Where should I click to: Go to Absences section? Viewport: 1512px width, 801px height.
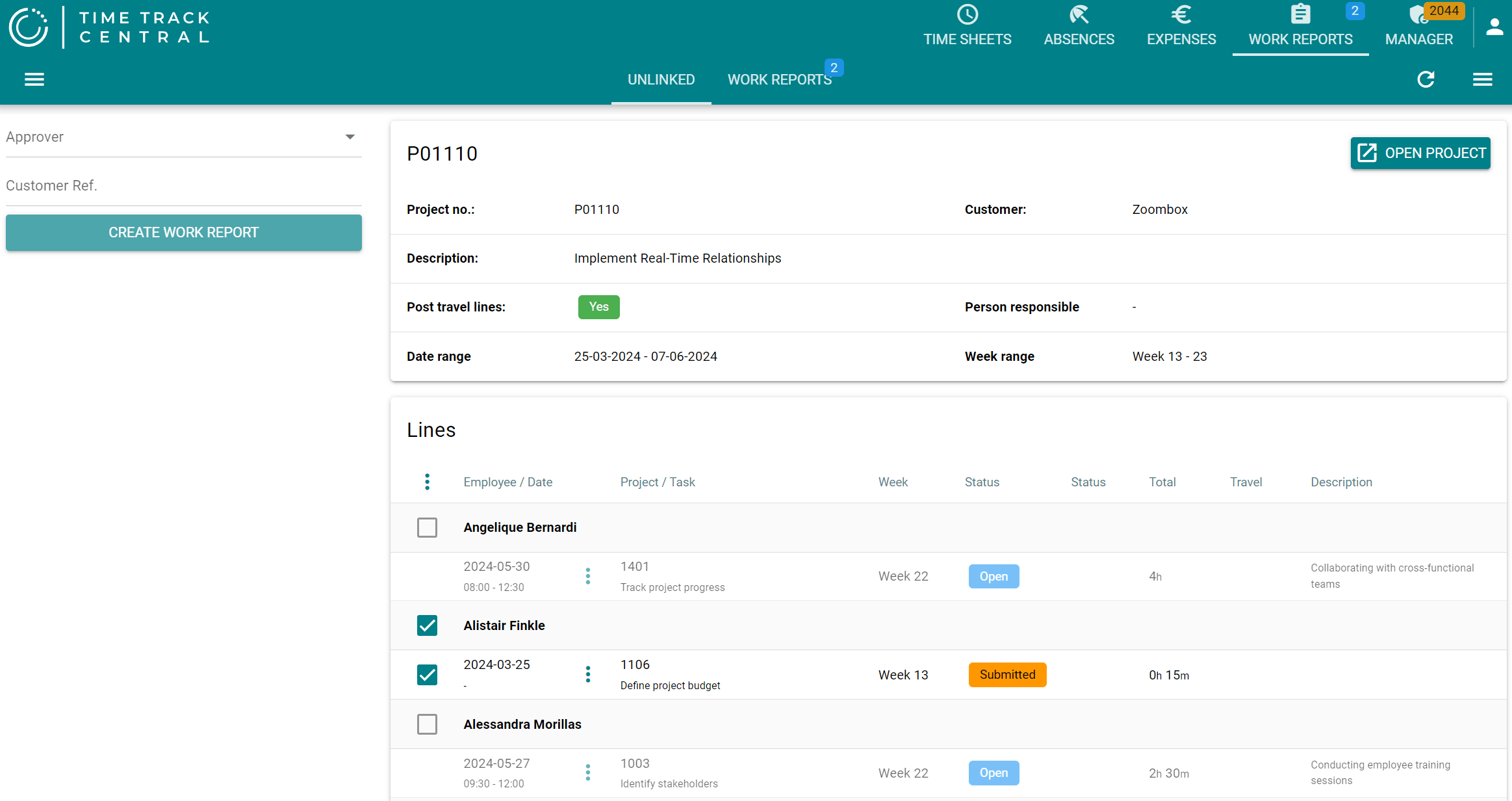click(x=1079, y=28)
